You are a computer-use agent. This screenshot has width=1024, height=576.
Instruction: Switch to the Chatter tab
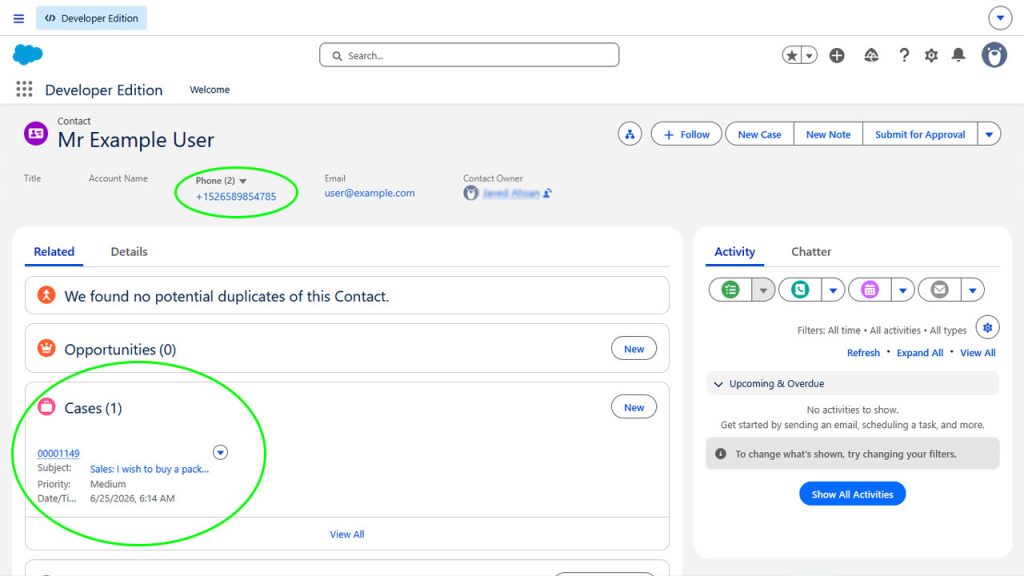point(811,251)
